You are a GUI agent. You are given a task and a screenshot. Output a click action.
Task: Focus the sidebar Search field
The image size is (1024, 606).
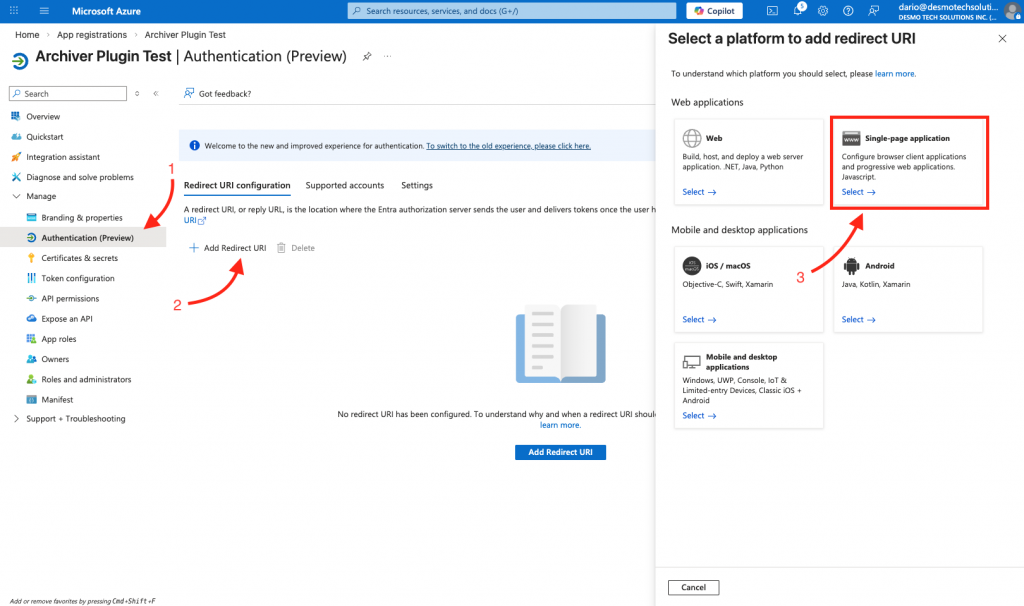coord(68,93)
